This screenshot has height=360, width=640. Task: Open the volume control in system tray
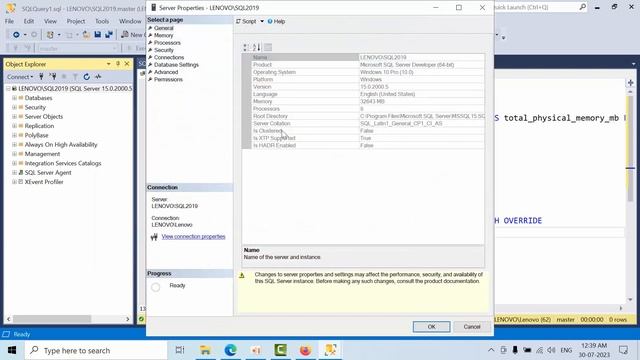(x=551, y=350)
